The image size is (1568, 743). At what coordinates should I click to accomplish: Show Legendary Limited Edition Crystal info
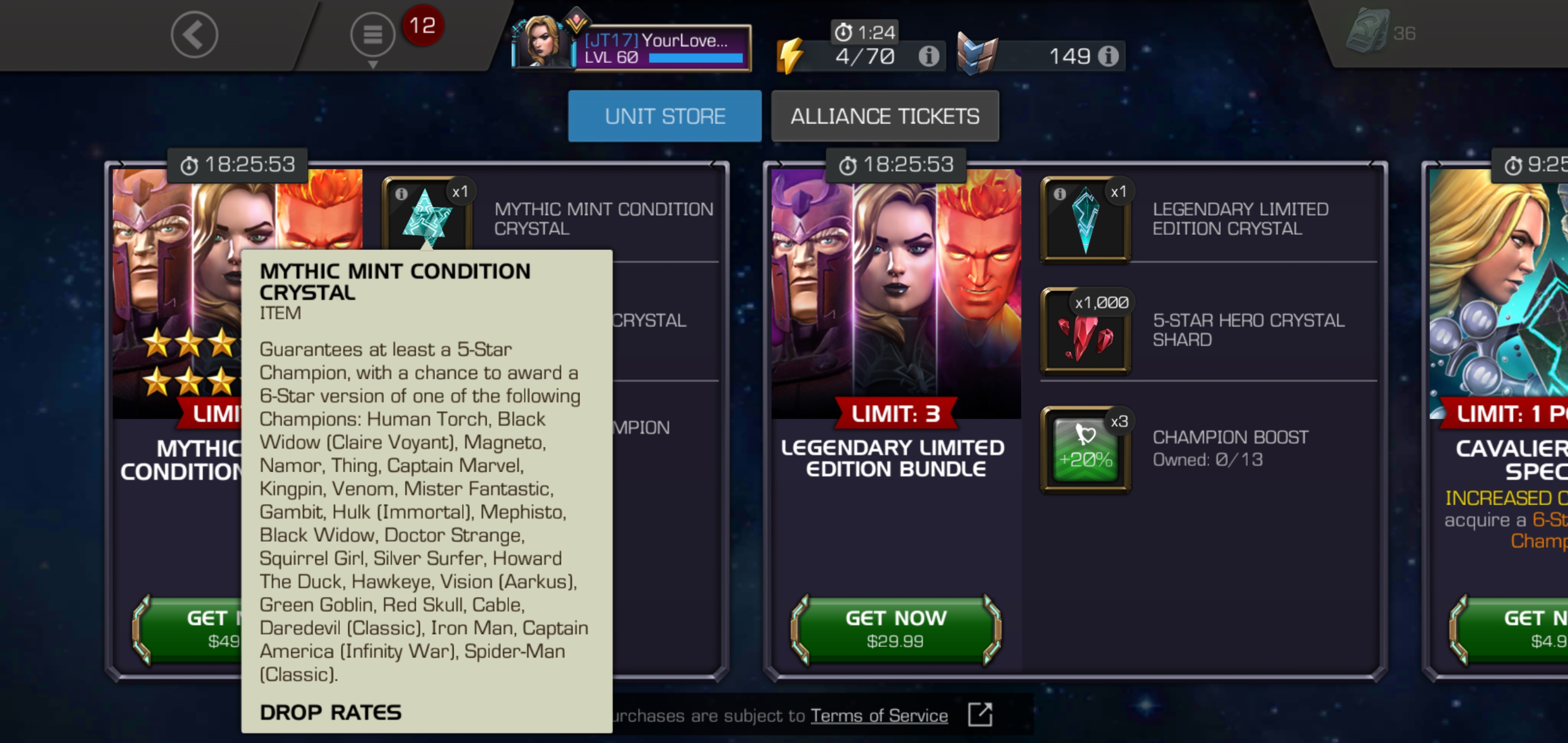[1060, 193]
